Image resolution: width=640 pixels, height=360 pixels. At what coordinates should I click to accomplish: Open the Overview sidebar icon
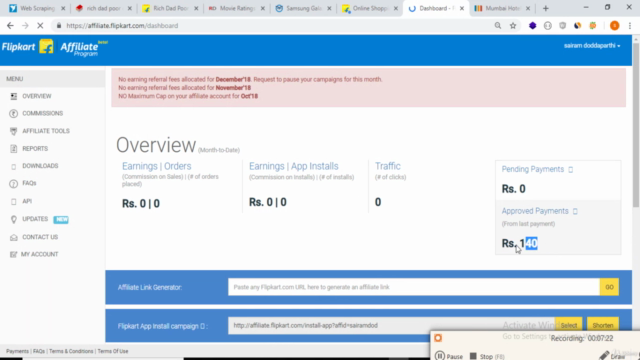13,96
